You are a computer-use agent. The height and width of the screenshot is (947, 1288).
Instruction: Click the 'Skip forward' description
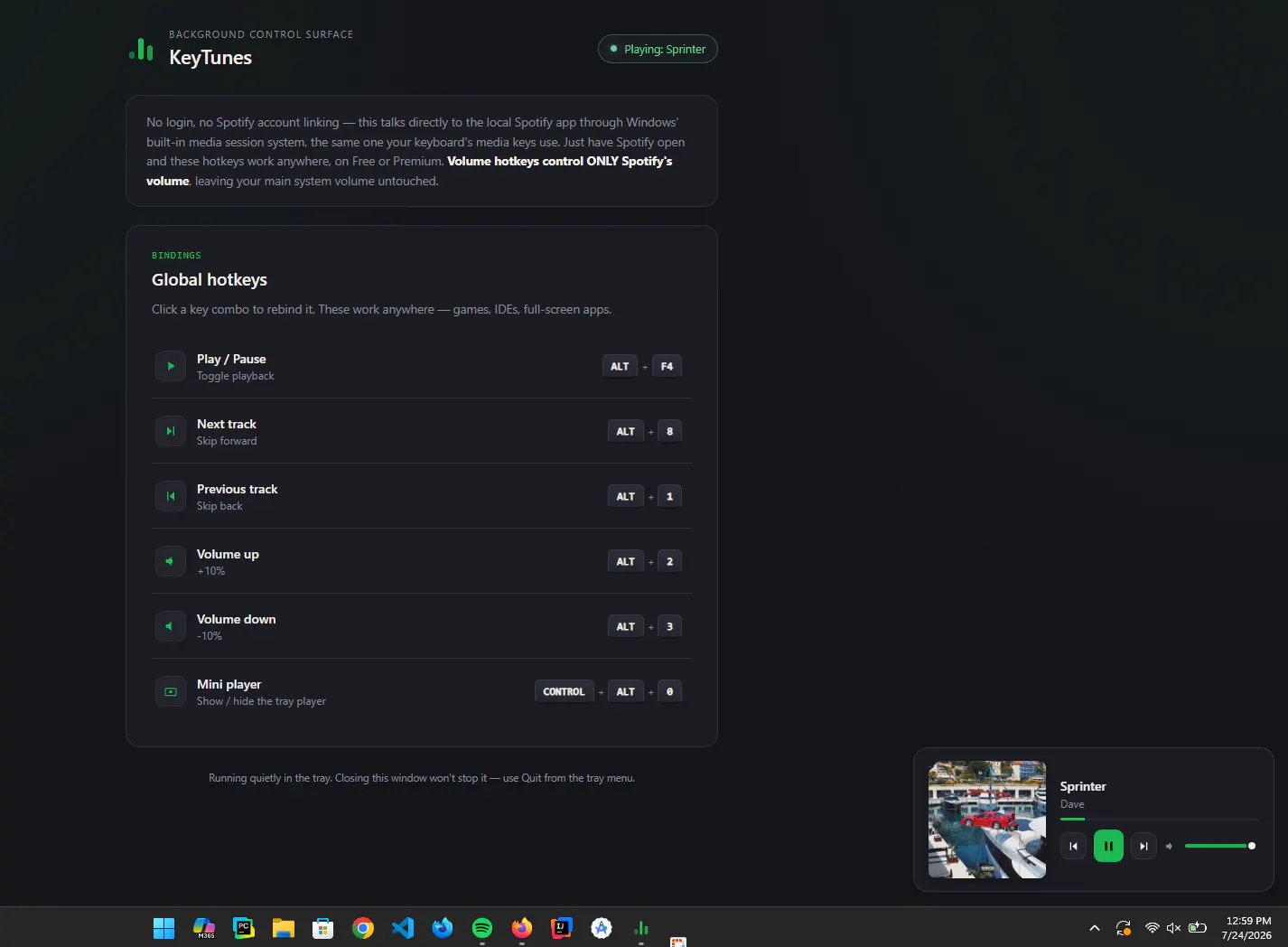tap(227, 441)
